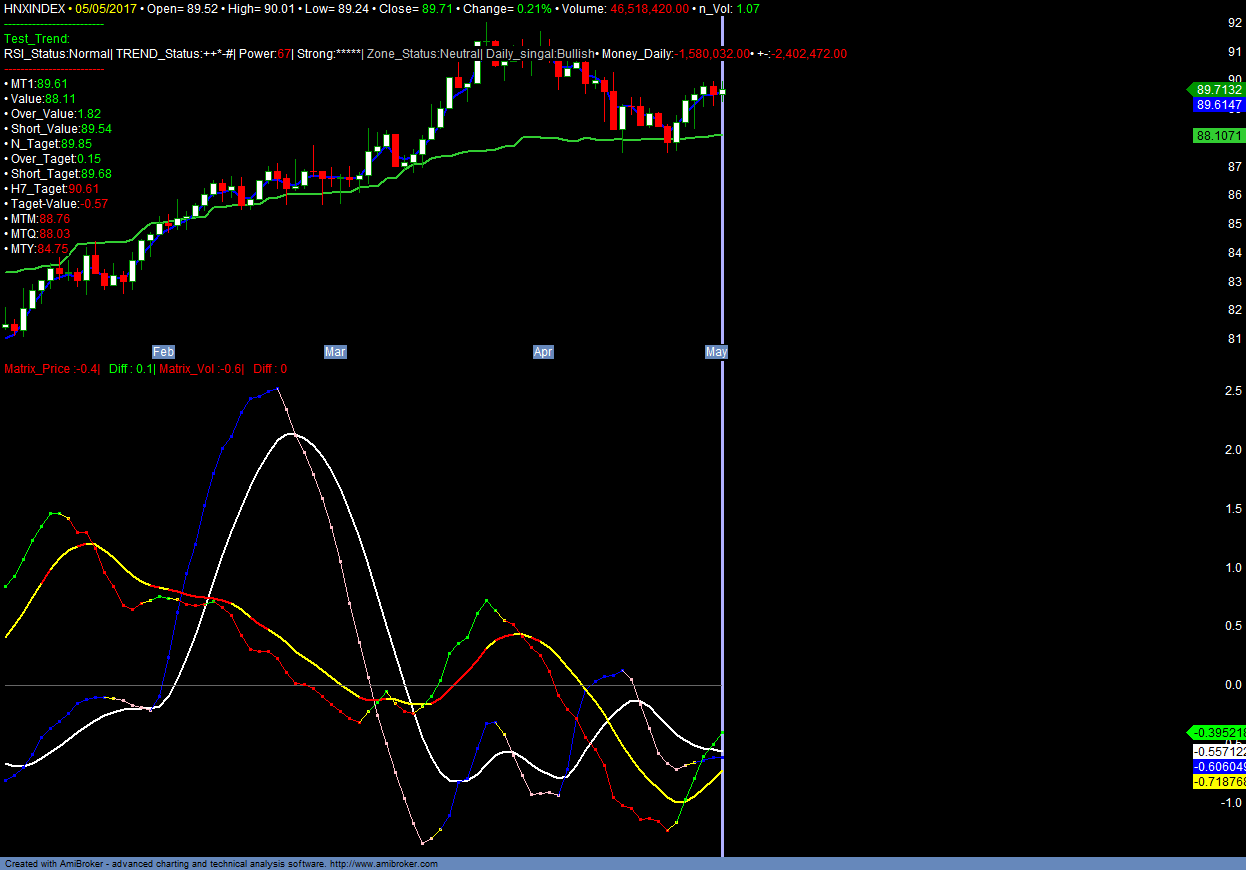Viewport: 1246px width, 870px height.
Task: Click the blue 89.6147 price tag
Action: 1218,105
